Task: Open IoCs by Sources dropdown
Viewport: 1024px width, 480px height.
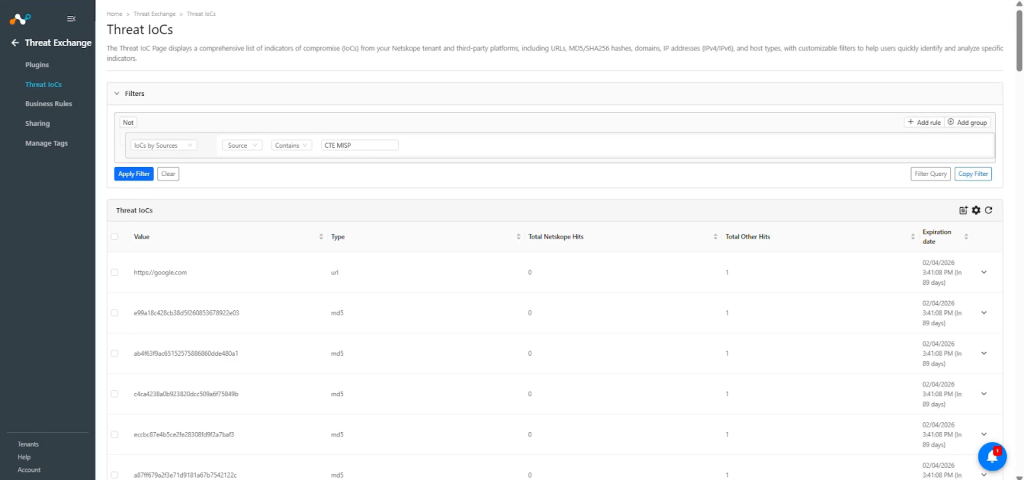Action: point(163,146)
